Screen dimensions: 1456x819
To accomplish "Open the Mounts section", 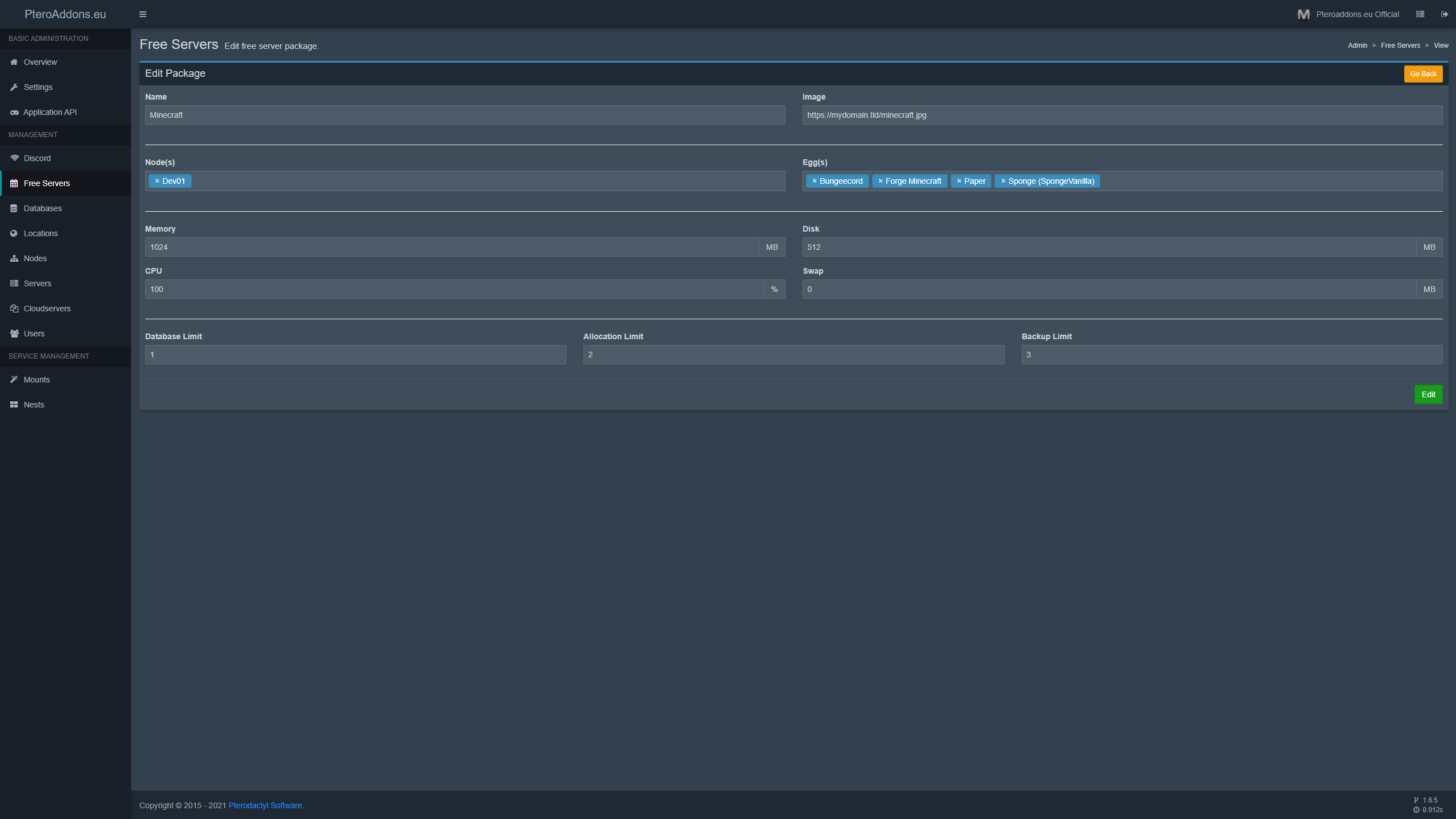I will tap(36, 379).
